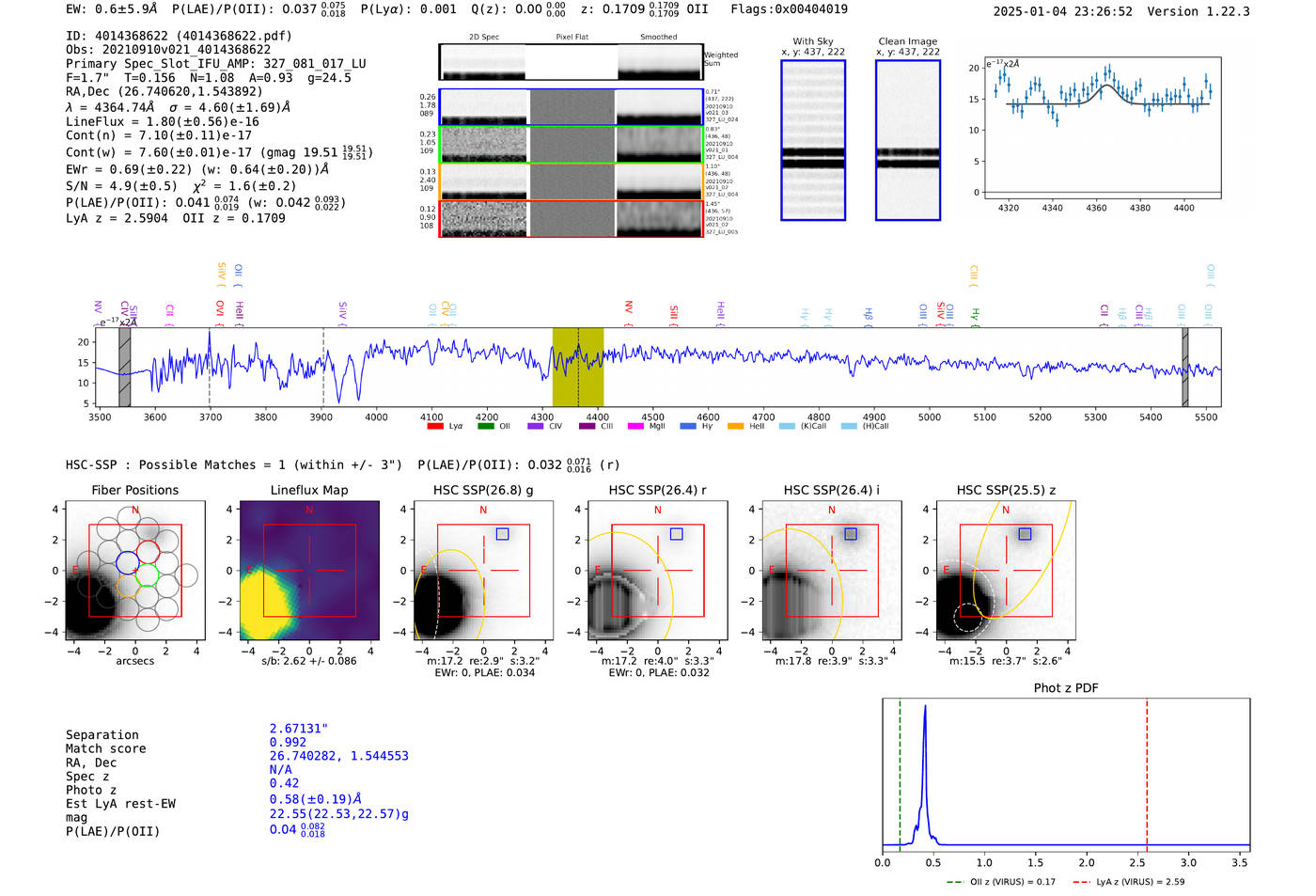Click the dashed vertical line near 3900Å
This screenshot has height=896, width=1316.
(x=323, y=367)
